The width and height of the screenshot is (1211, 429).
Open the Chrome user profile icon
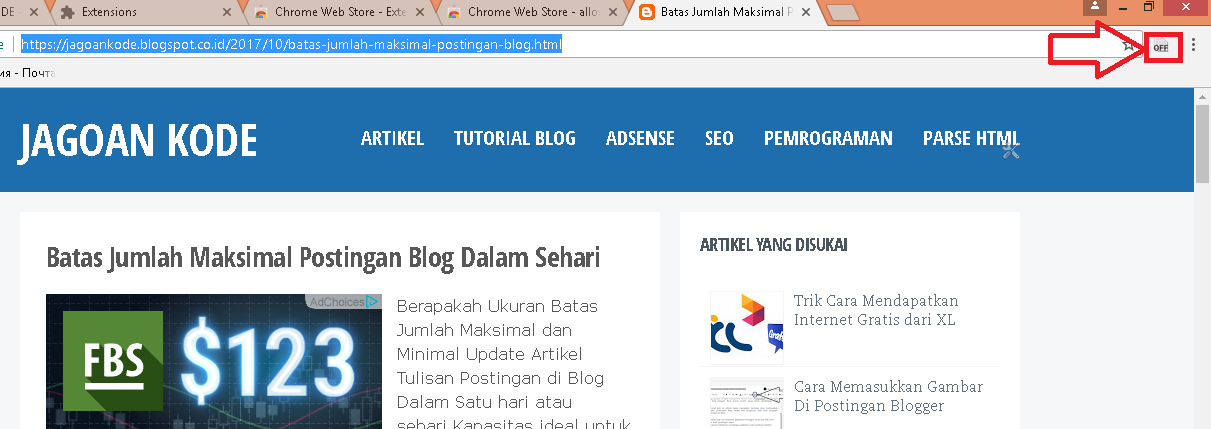(x=1097, y=6)
